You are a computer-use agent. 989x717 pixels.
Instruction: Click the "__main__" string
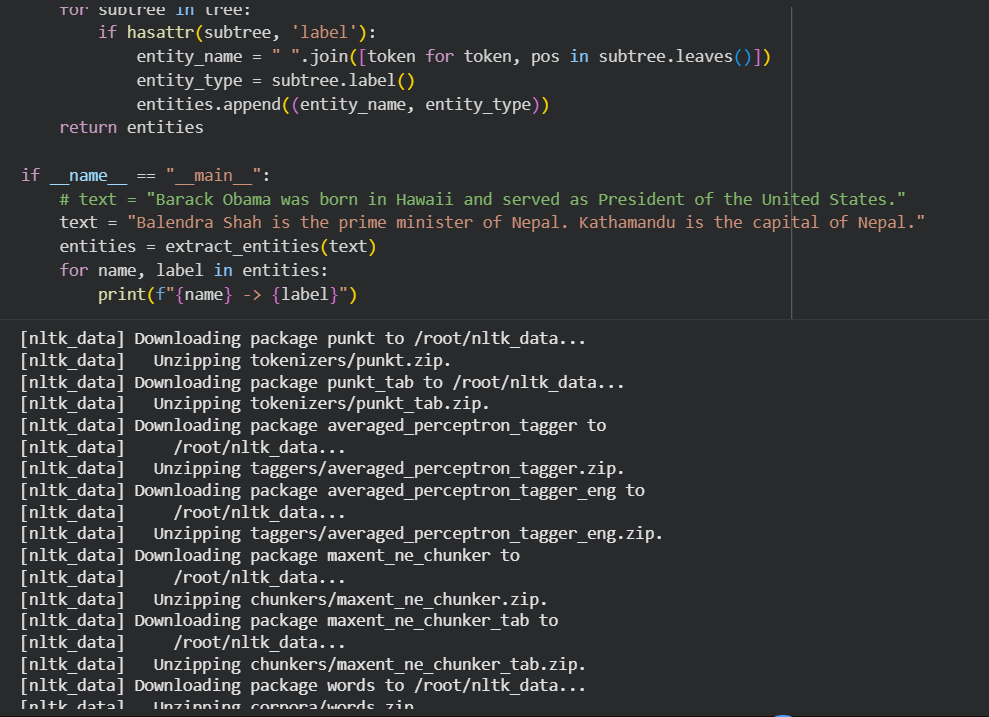pyautogui.click(x=213, y=176)
